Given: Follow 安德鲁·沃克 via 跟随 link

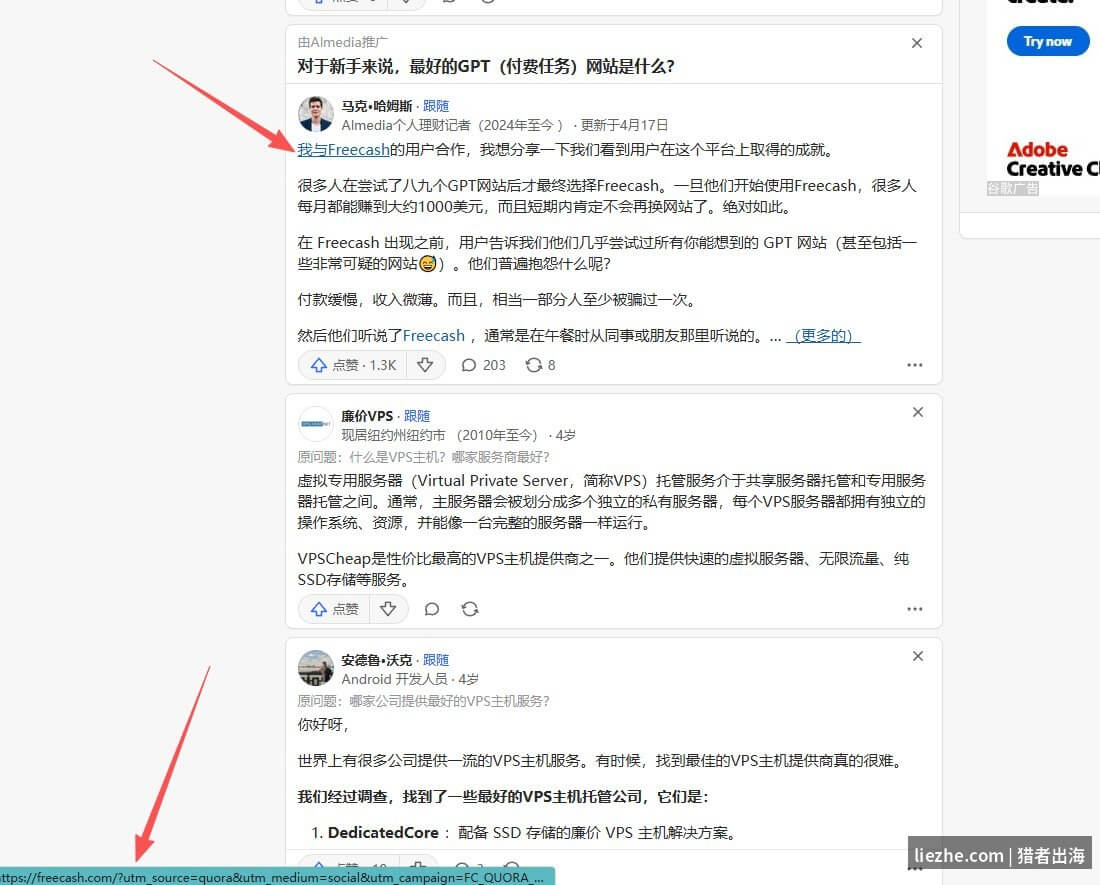Looking at the screenshot, I should pyautogui.click(x=436, y=660).
